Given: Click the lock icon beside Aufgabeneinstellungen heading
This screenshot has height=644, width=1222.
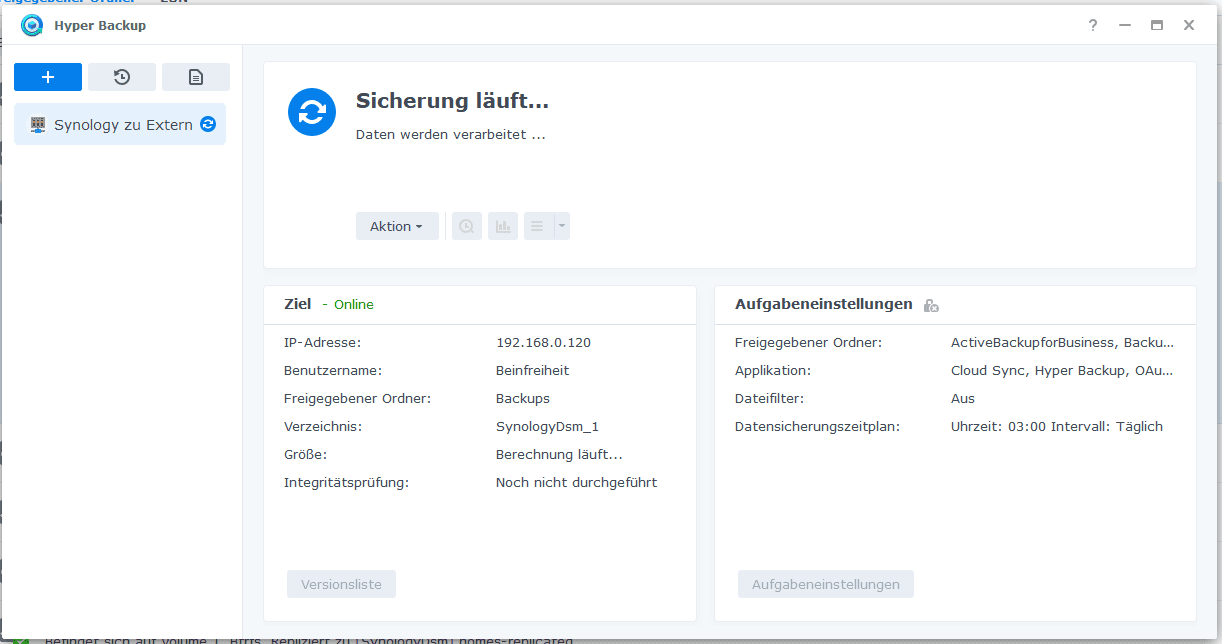Looking at the screenshot, I should (x=931, y=305).
